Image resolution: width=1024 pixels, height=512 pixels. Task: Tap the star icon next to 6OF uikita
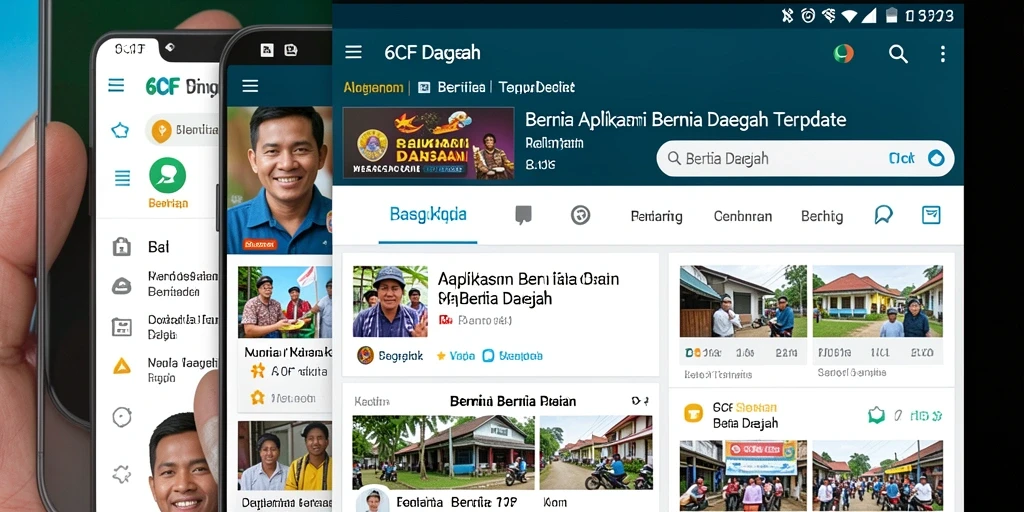coord(258,371)
